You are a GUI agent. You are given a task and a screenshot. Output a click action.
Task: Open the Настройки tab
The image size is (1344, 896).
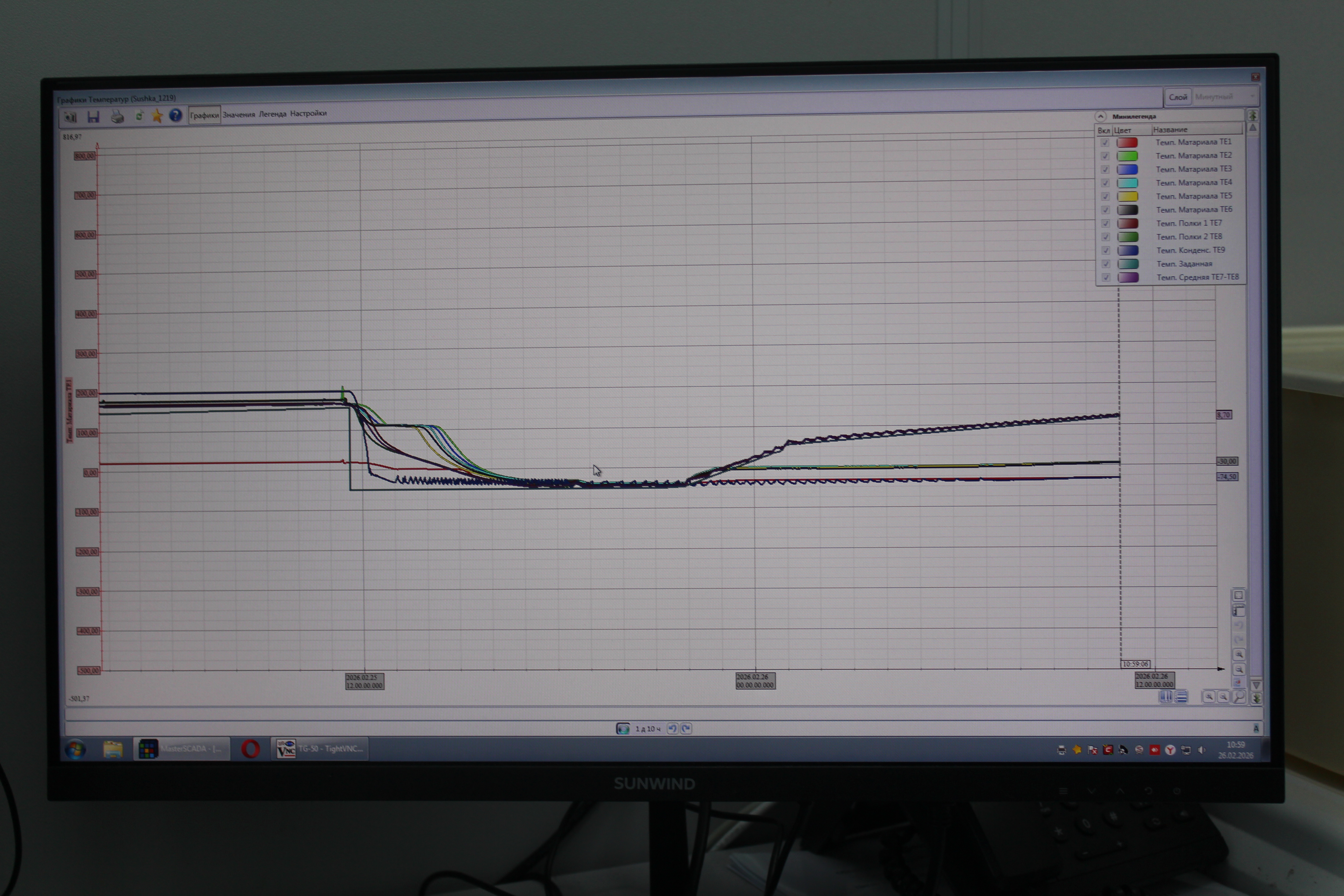[308, 113]
